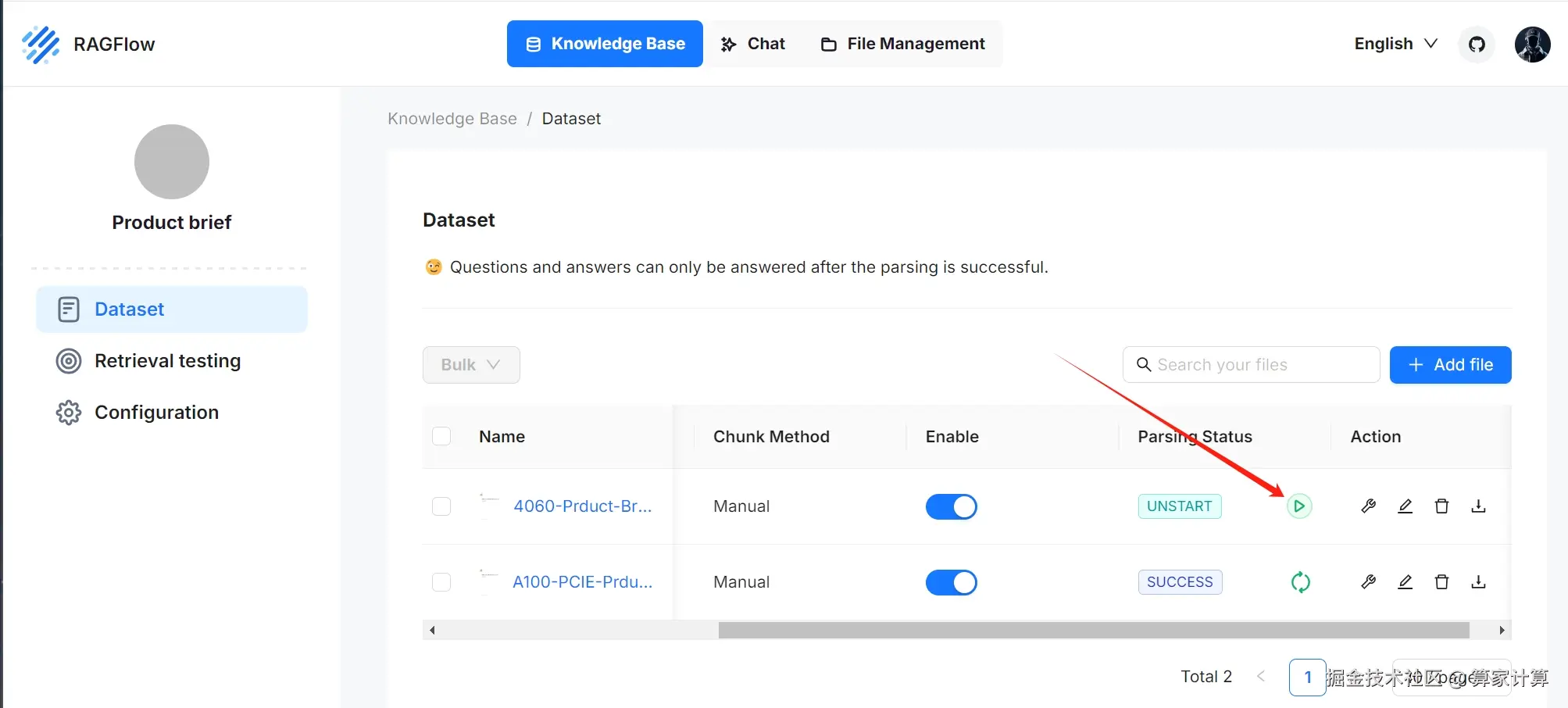Screen dimensions: 1568x708
Task: Rename the 4060-Prduct-Br file
Action: [x=1405, y=506]
